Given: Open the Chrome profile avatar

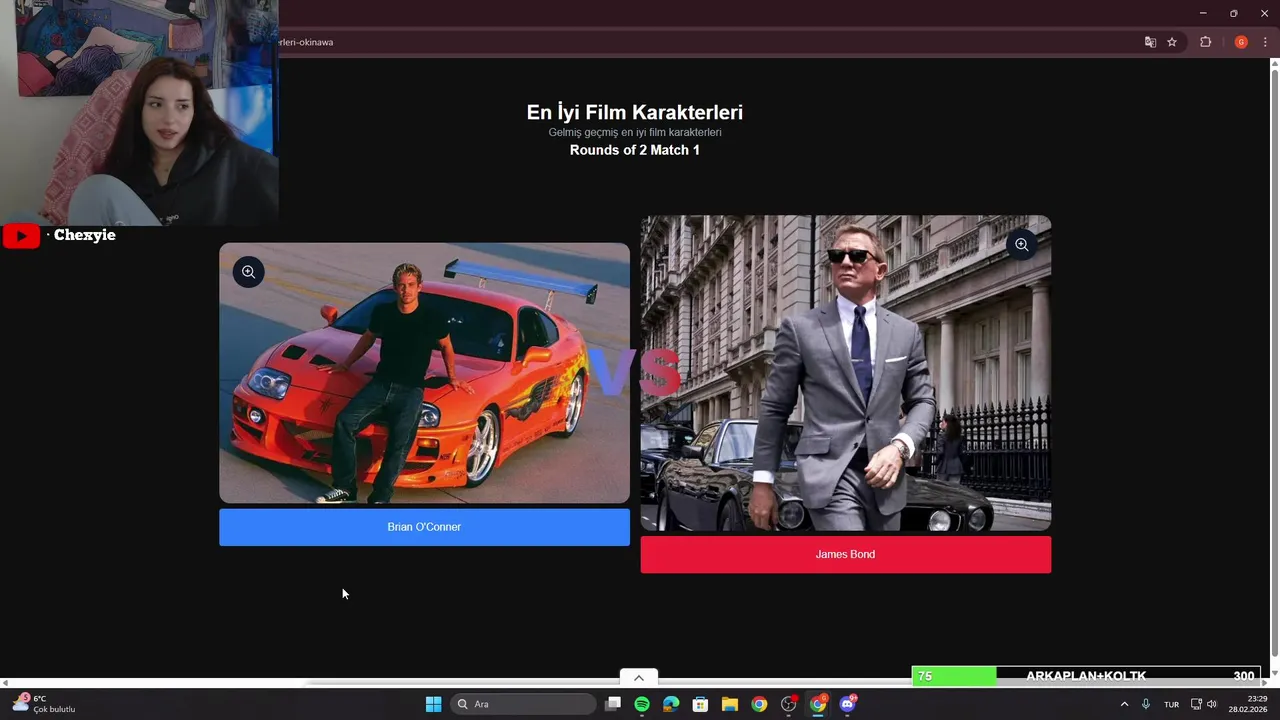Looking at the screenshot, I should 1241,42.
